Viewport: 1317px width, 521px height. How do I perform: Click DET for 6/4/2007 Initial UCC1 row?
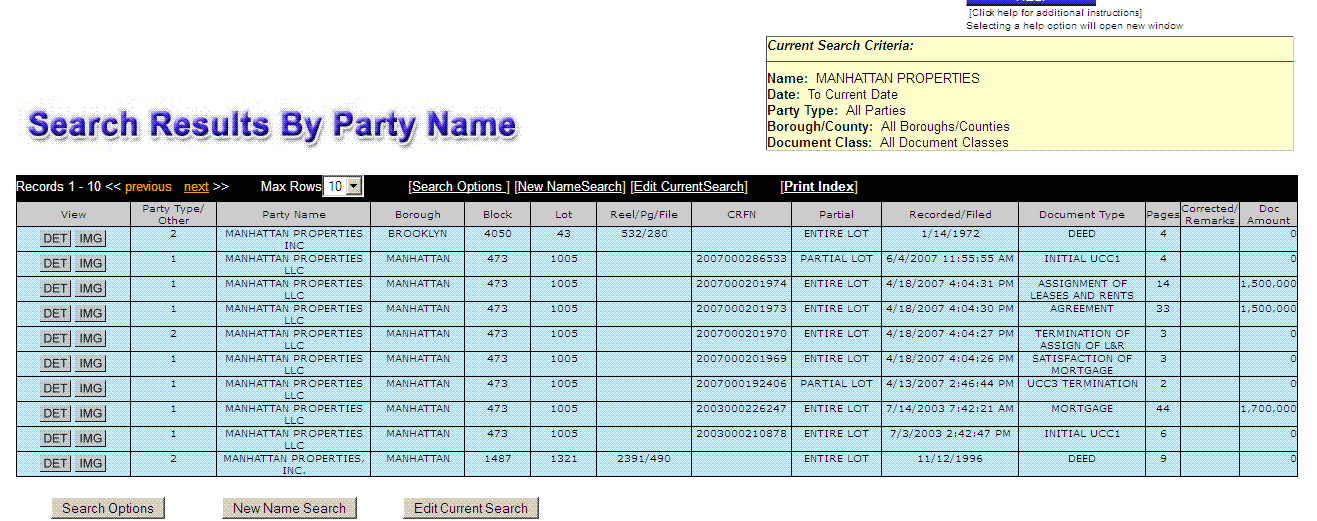point(55,263)
